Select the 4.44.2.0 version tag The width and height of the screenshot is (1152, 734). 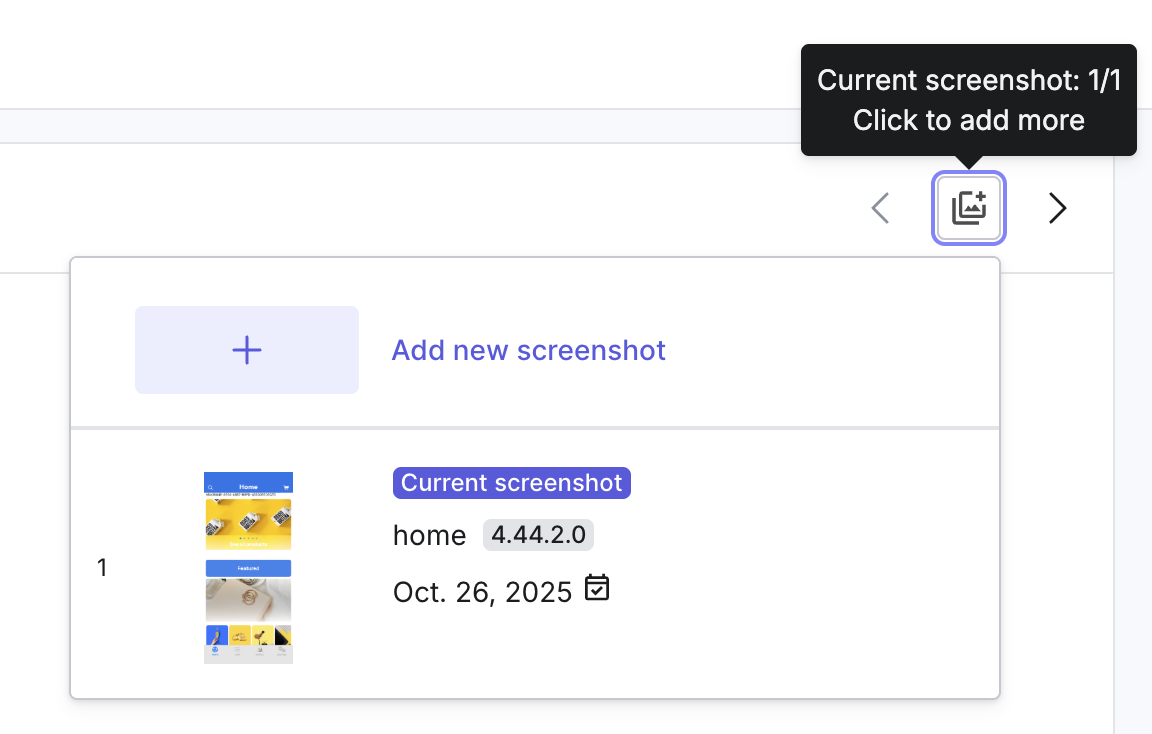tap(538, 535)
